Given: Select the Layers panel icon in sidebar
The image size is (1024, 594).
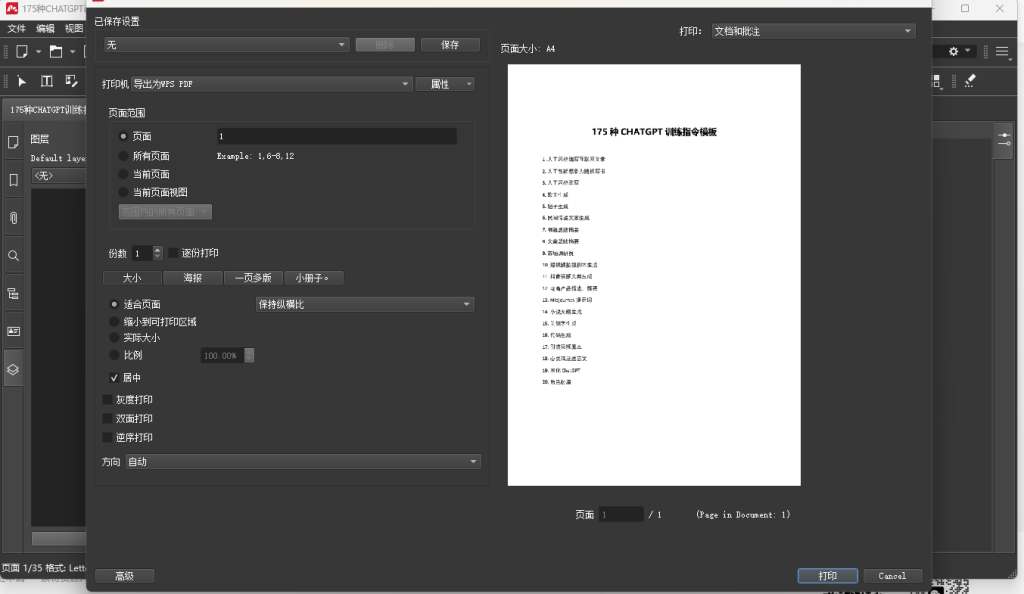Looking at the screenshot, I should 14,369.
